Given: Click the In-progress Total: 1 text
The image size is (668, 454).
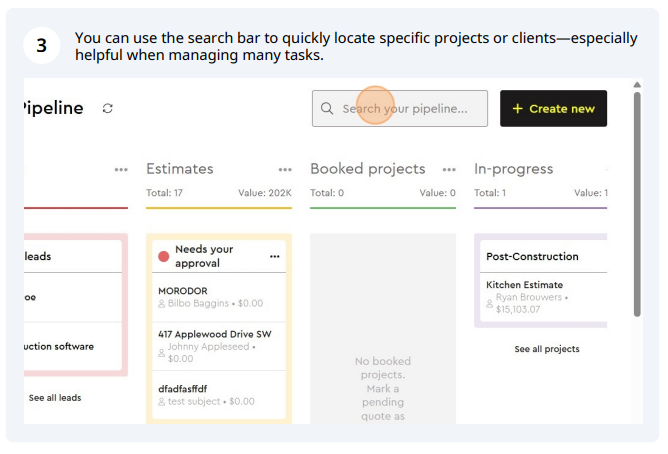Looking at the screenshot, I should [490, 193].
